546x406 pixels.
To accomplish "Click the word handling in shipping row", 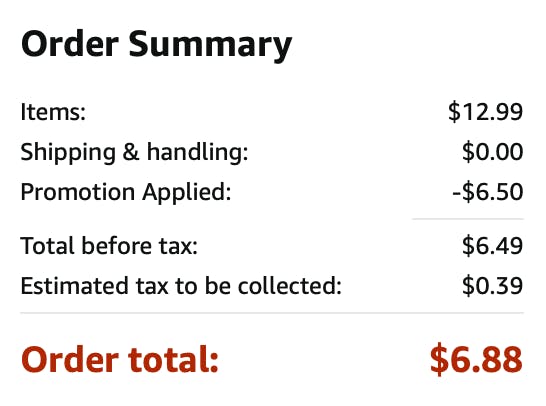I will tap(197, 152).
